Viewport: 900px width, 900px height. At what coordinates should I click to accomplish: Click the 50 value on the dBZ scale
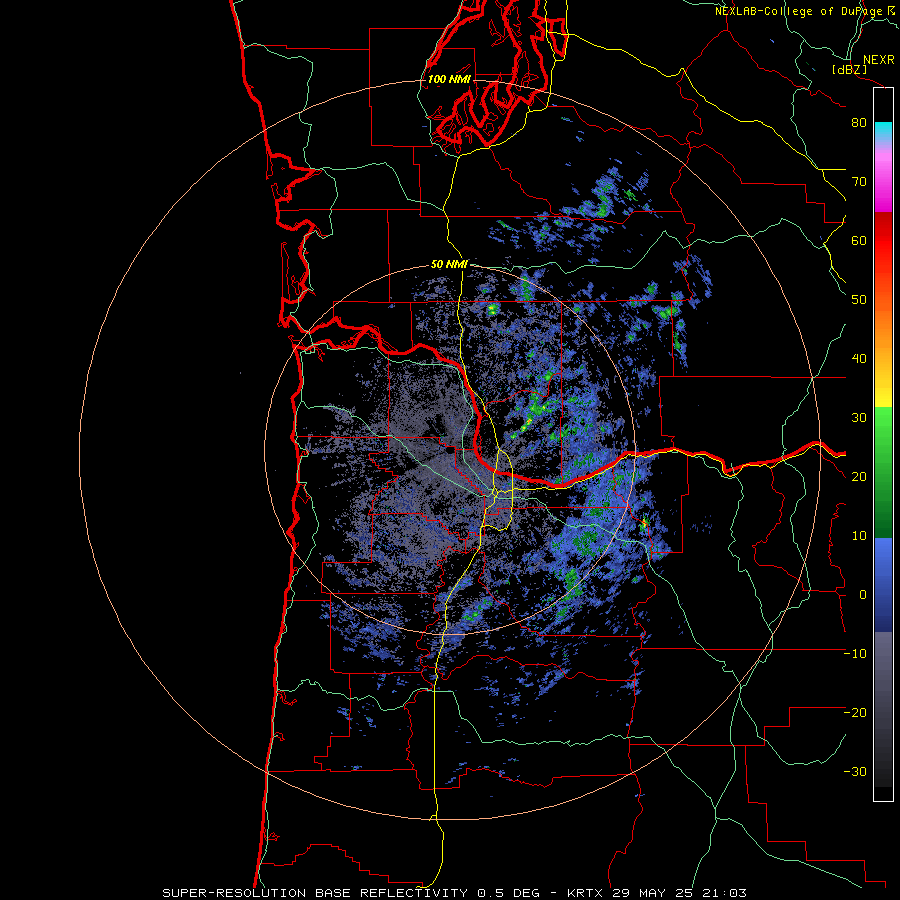click(859, 300)
